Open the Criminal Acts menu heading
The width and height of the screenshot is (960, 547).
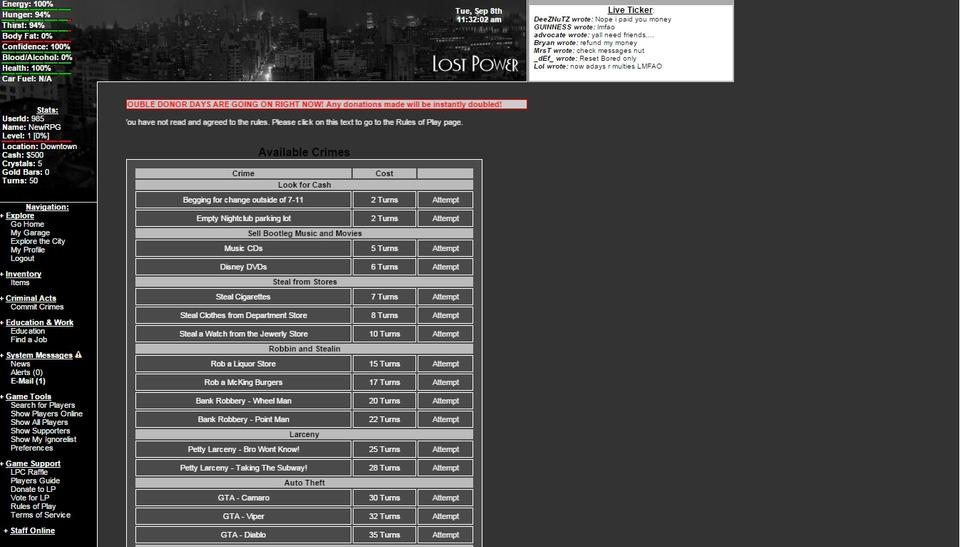point(31,298)
